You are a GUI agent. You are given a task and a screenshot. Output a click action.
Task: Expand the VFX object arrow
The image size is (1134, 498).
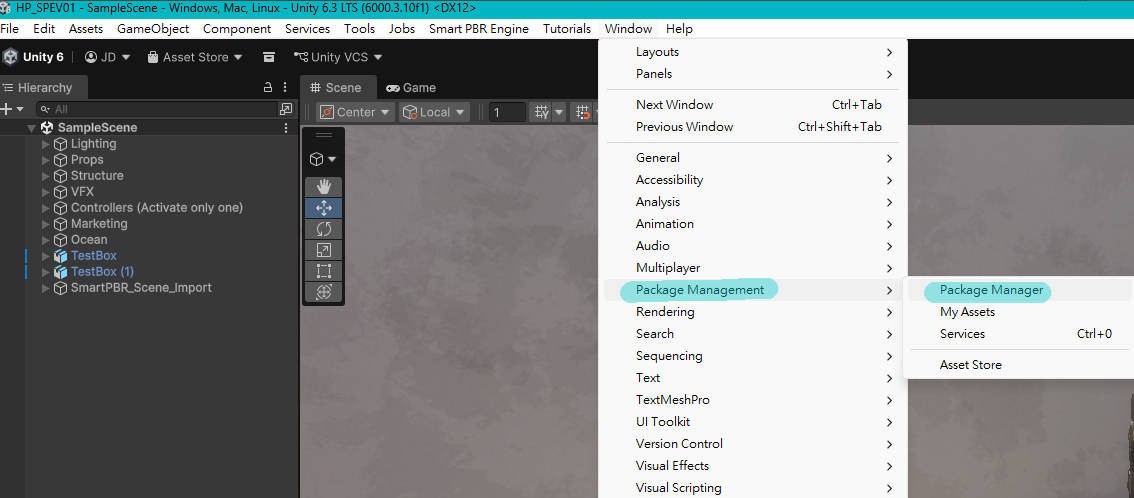(46, 192)
